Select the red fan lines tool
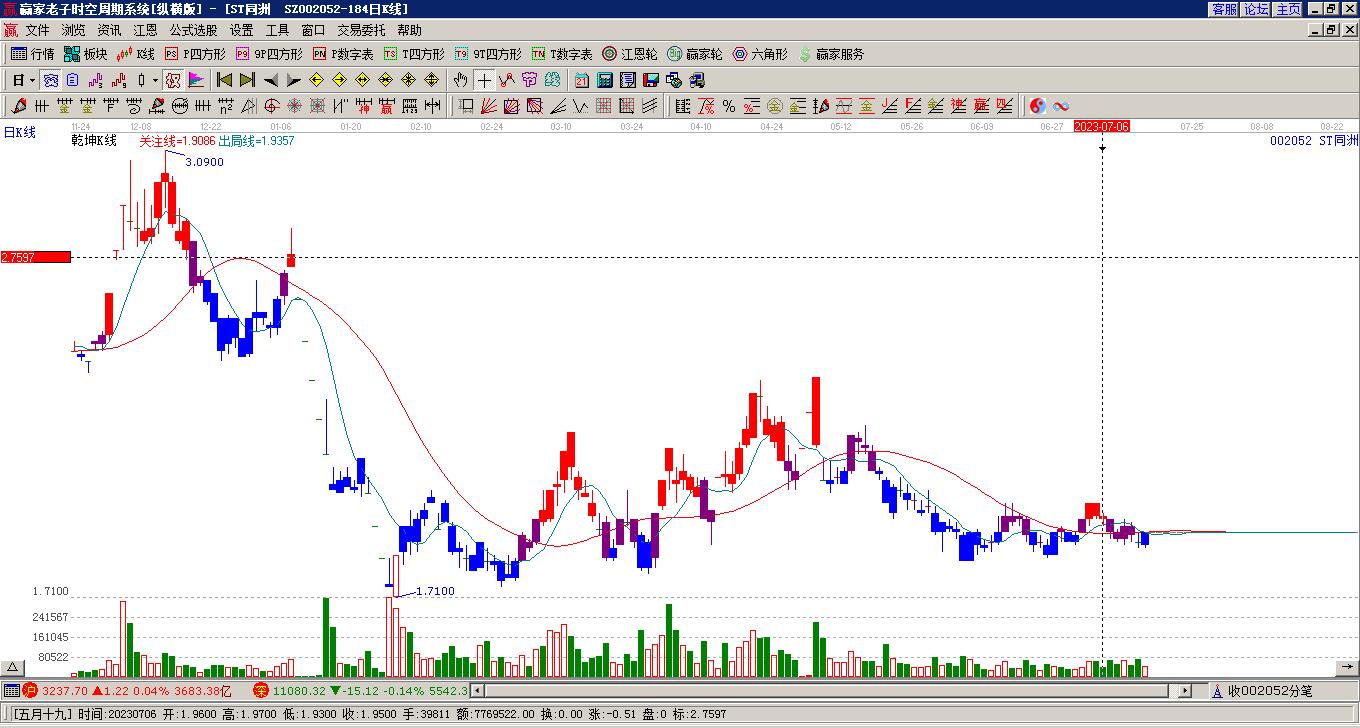 489,106
